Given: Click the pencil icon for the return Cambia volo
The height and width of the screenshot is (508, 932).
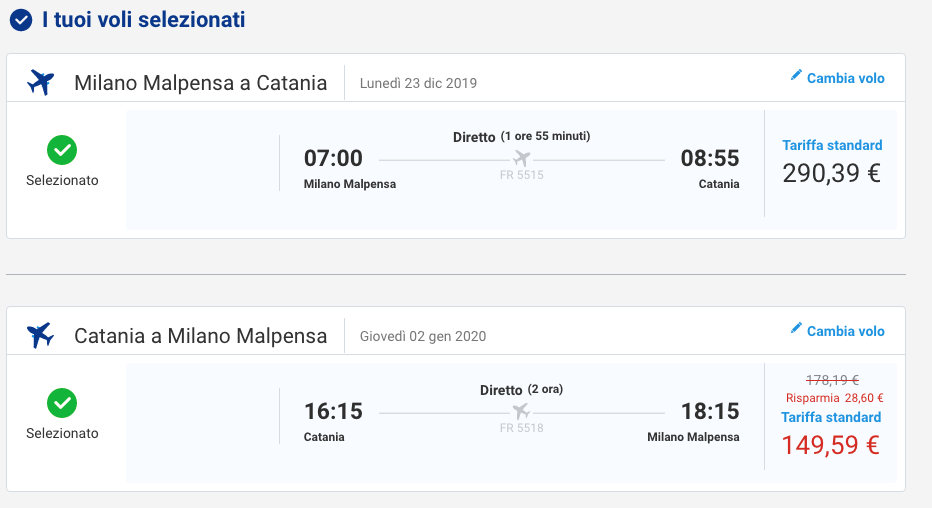Looking at the screenshot, I should (x=796, y=329).
